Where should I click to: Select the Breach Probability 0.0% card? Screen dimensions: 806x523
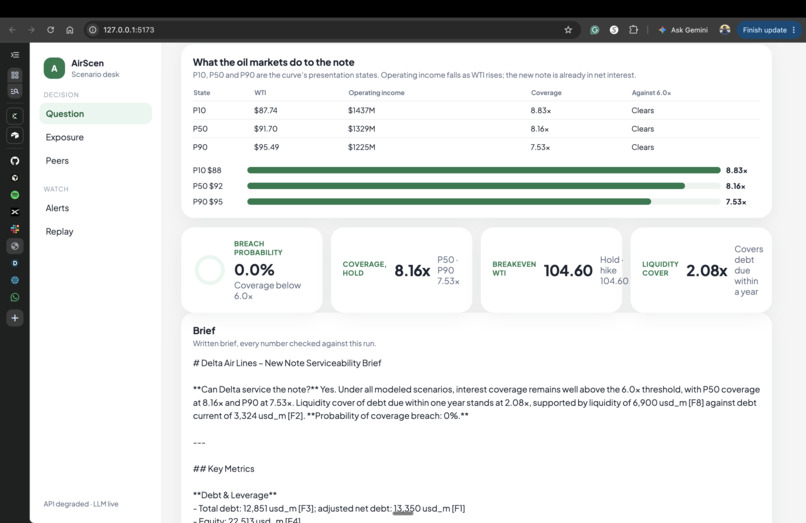[x=252, y=270]
